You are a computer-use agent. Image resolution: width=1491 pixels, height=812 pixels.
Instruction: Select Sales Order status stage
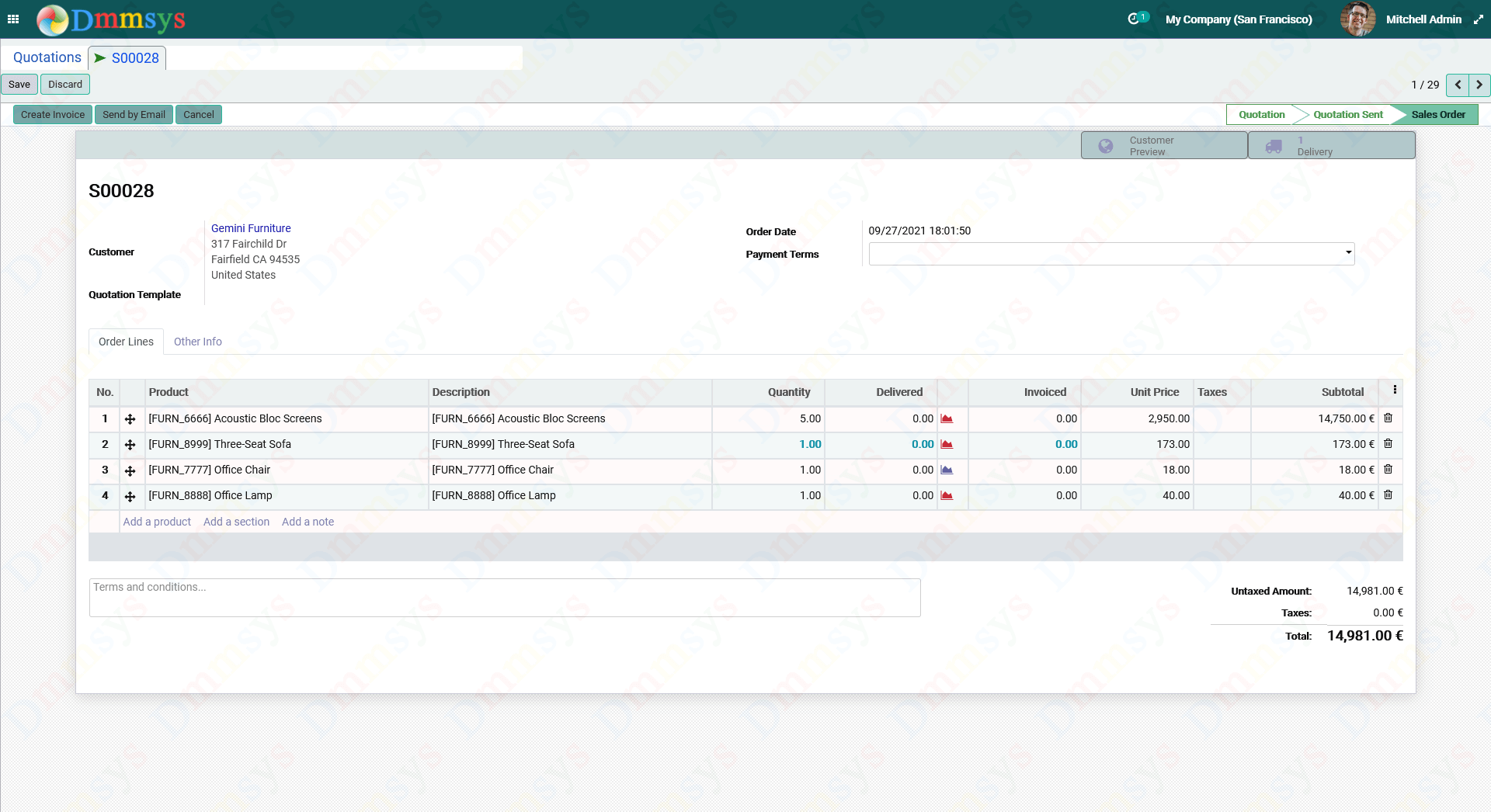(x=1438, y=114)
